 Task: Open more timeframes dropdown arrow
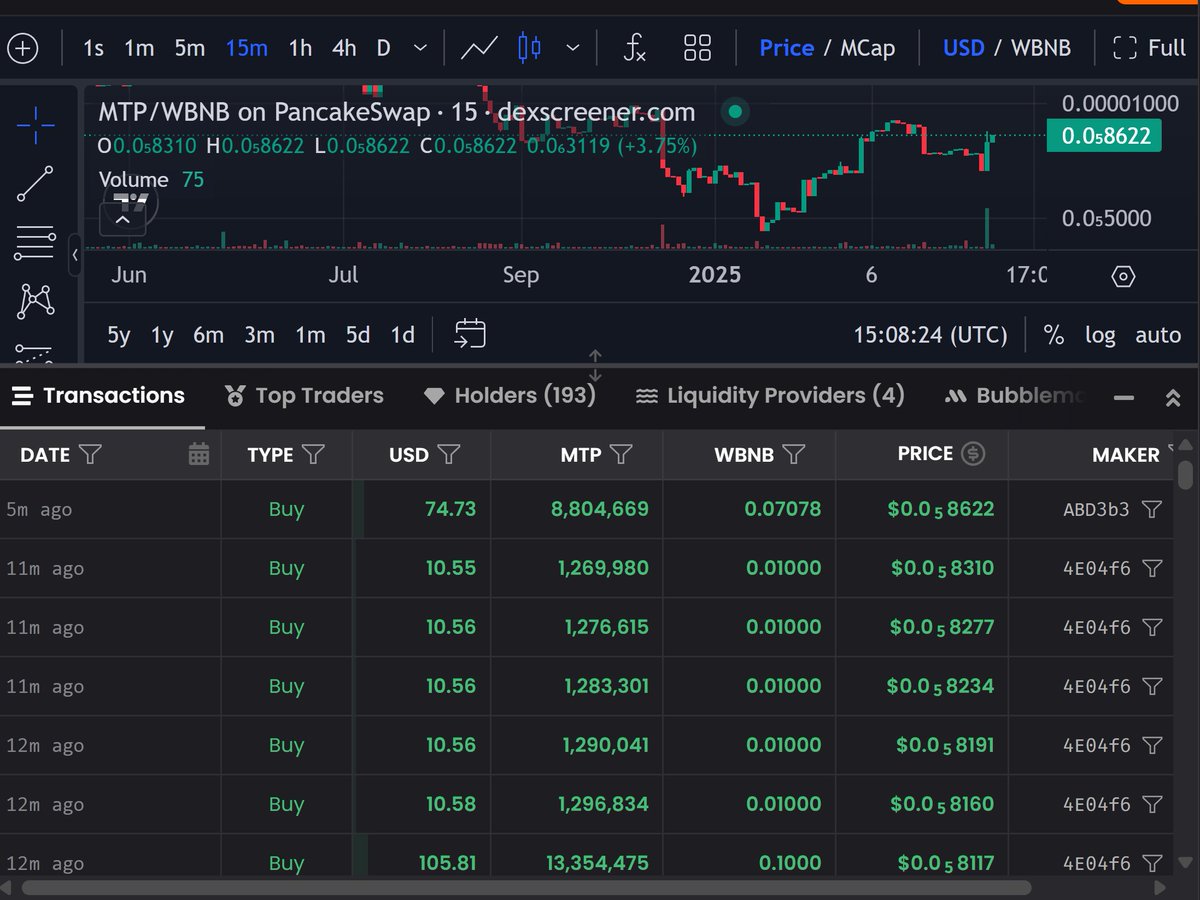pos(421,48)
